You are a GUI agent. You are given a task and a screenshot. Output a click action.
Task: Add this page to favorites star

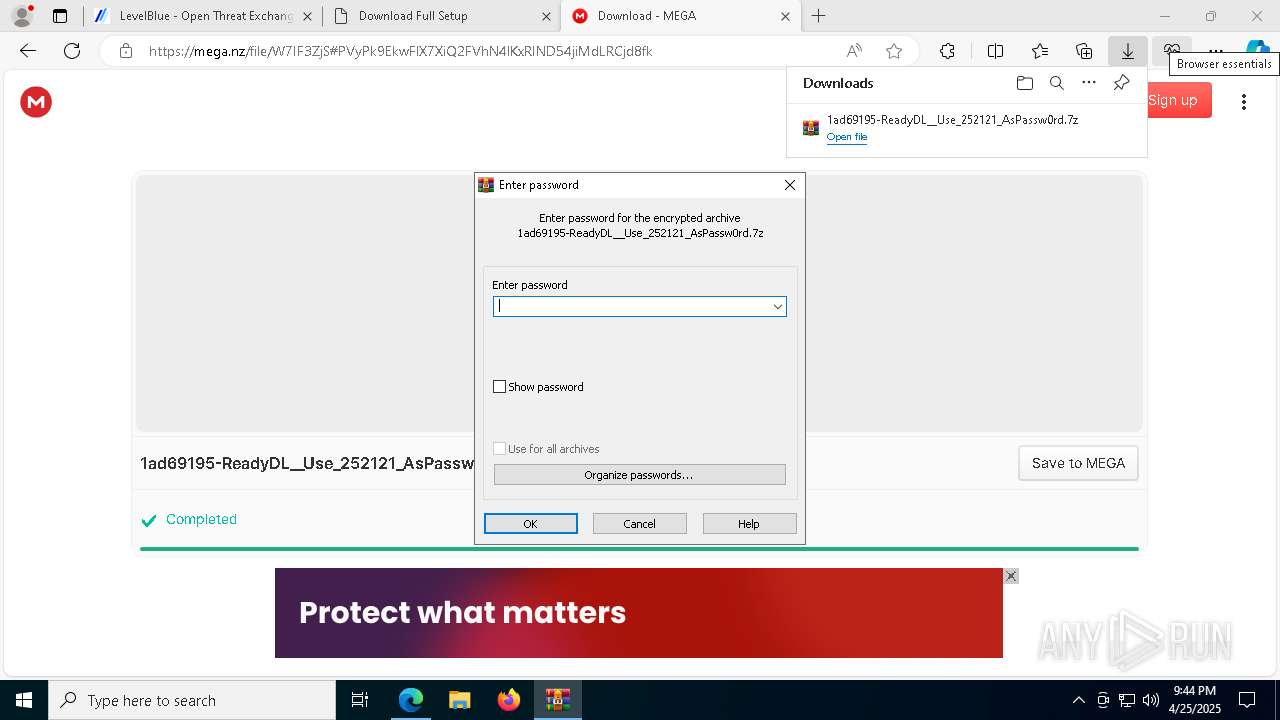coord(894,51)
